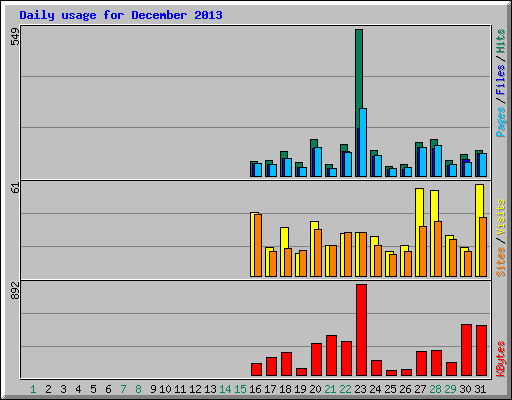Viewport: 512px width, 400px height.
Task: Click day 10 on the x-axis
Action: click(x=165, y=389)
